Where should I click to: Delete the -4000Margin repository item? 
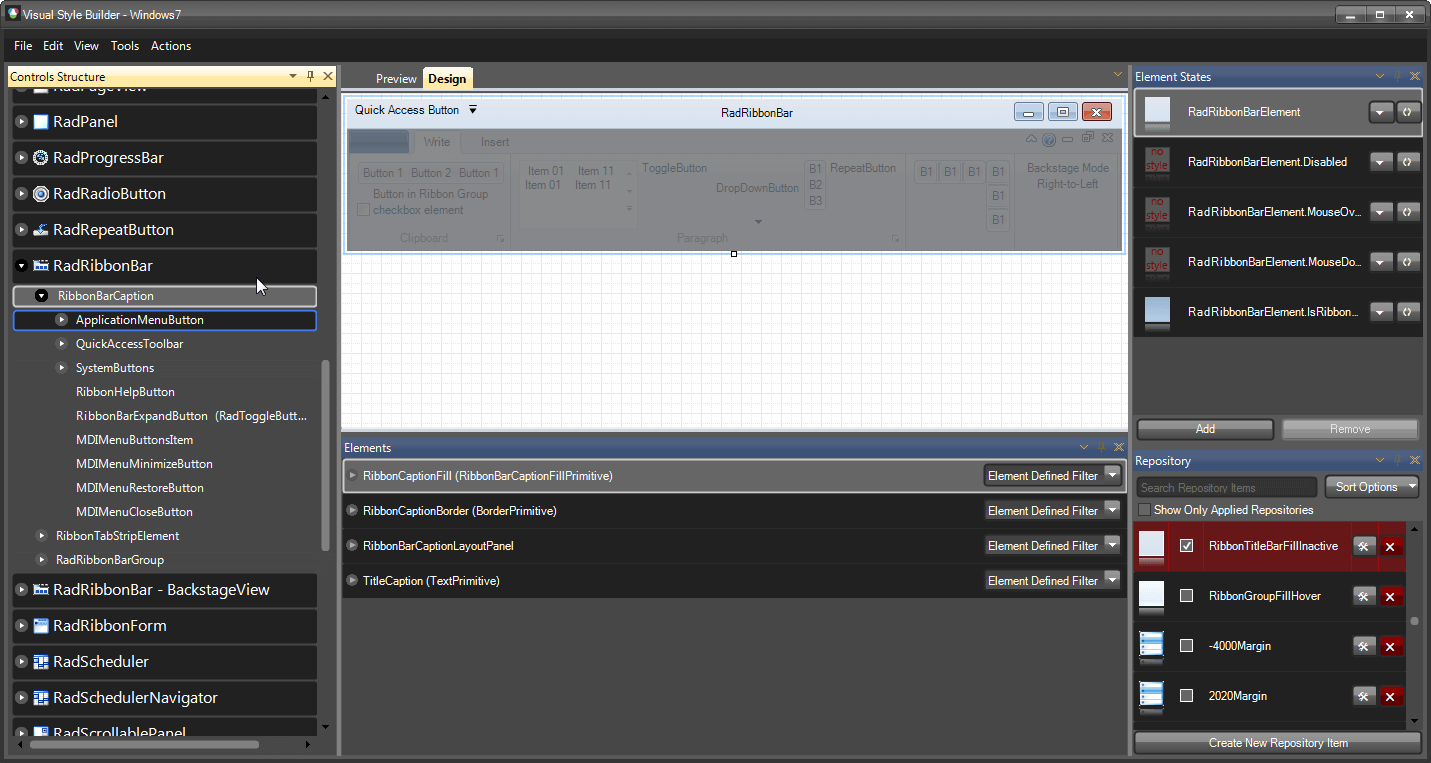[1391, 646]
